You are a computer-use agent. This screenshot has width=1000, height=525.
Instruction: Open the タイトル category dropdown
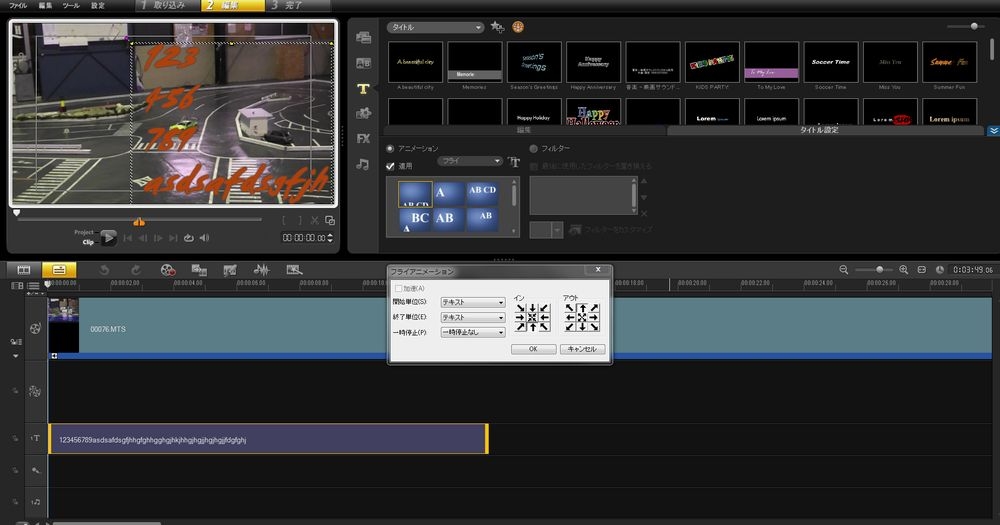[x=435, y=27]
